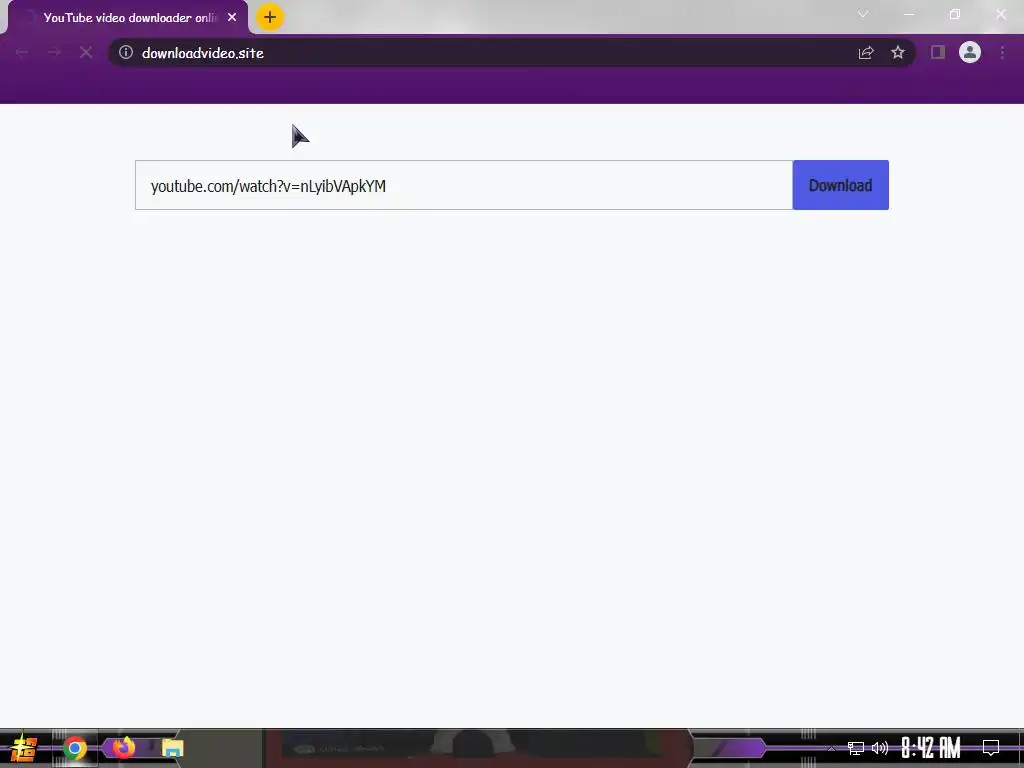Click the blue Download button
The height and width of the screenshot is (768, 1024).
pyautogui.click(x=840, y=185)
